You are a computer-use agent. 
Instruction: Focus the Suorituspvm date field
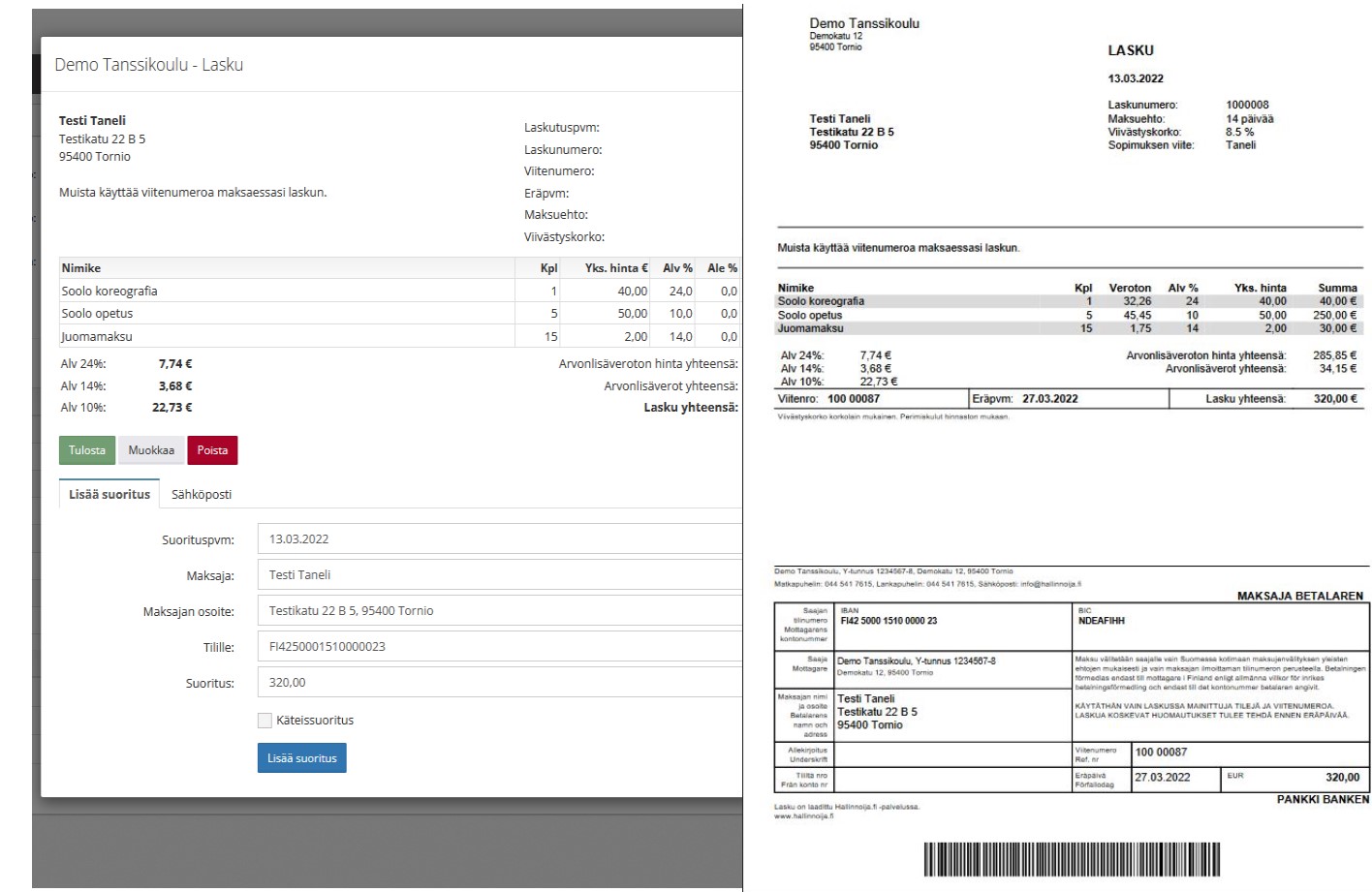click(x=499, y=539)
